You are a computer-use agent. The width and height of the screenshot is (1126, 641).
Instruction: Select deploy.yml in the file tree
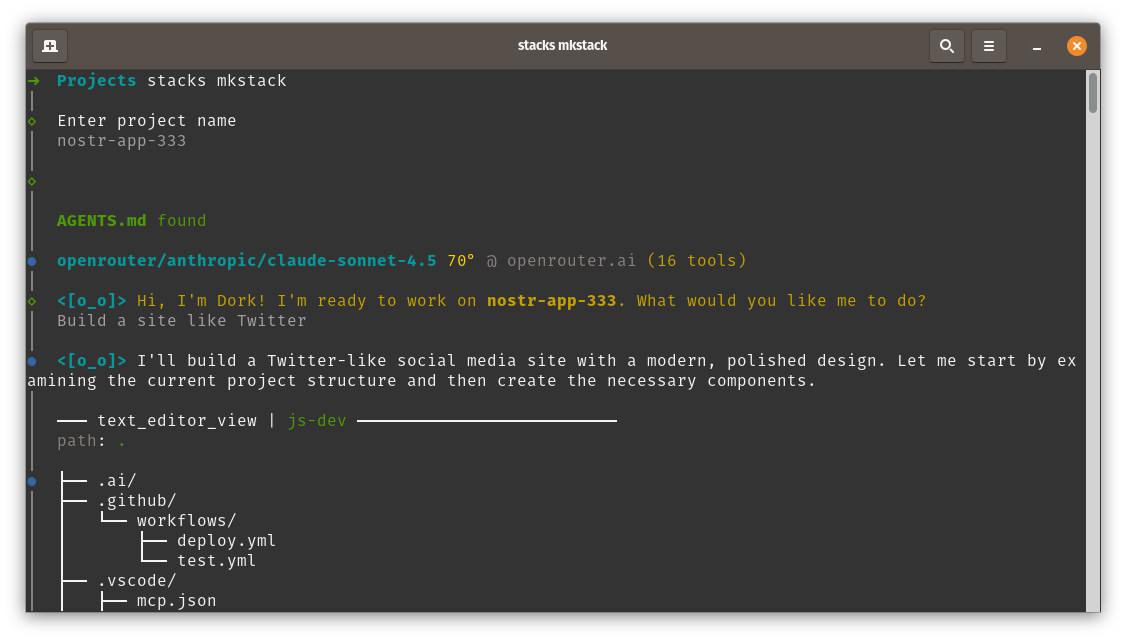(226, 540)
